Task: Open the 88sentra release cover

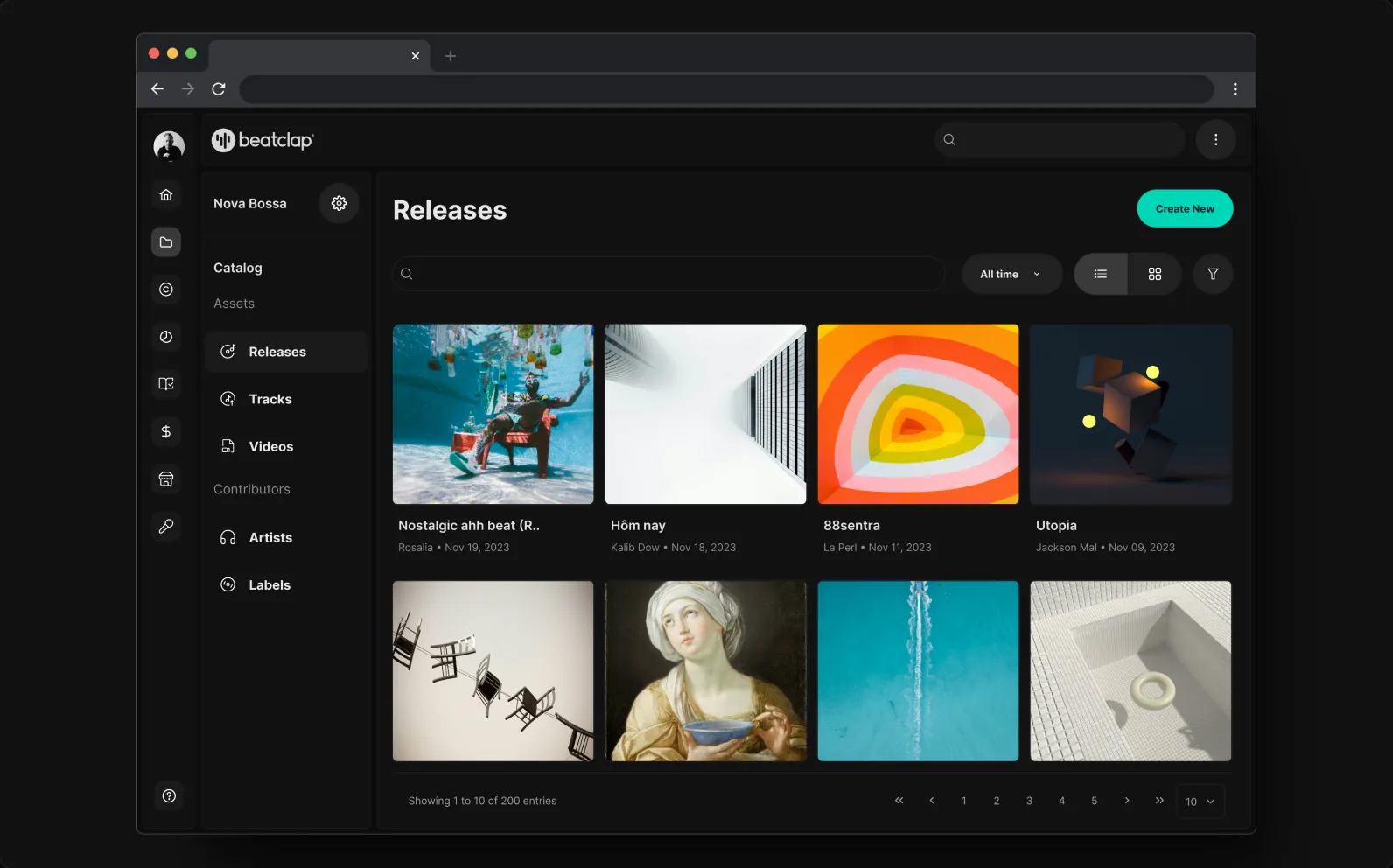Action: tap(918, 415)
